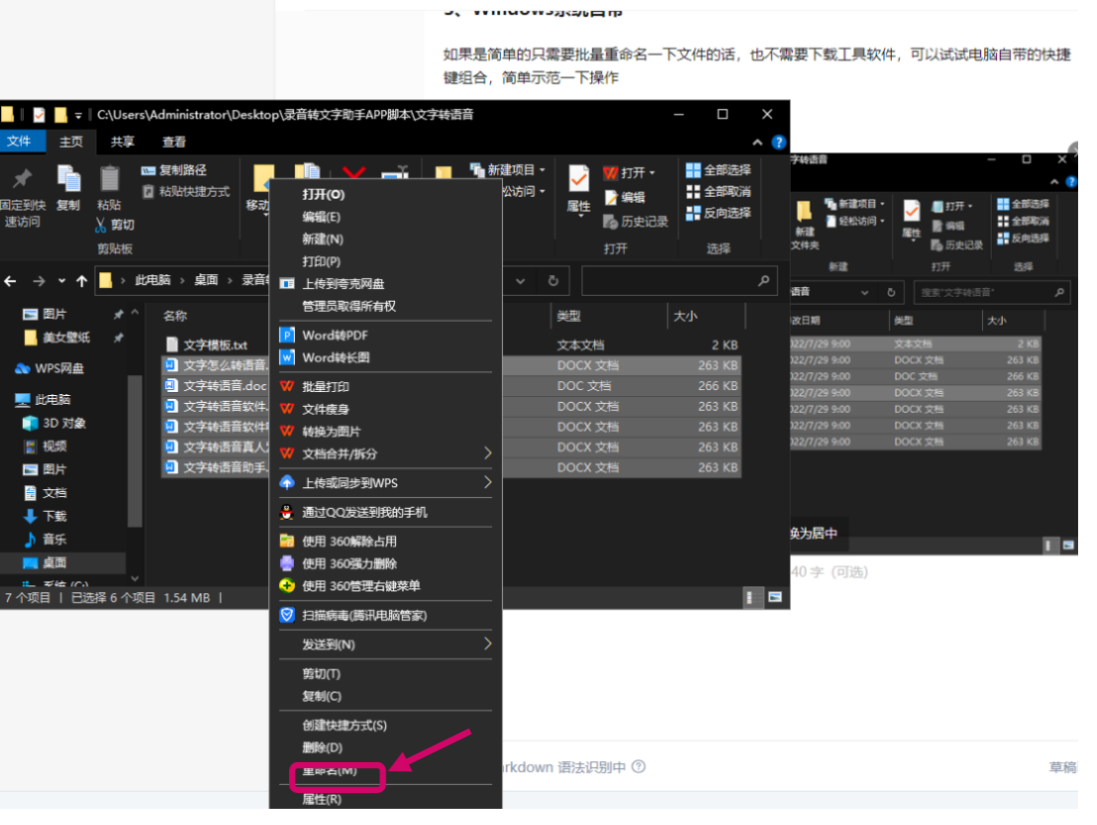Refresh the front window address bar
Screen dimensions: 1097x825
point(553,281)
